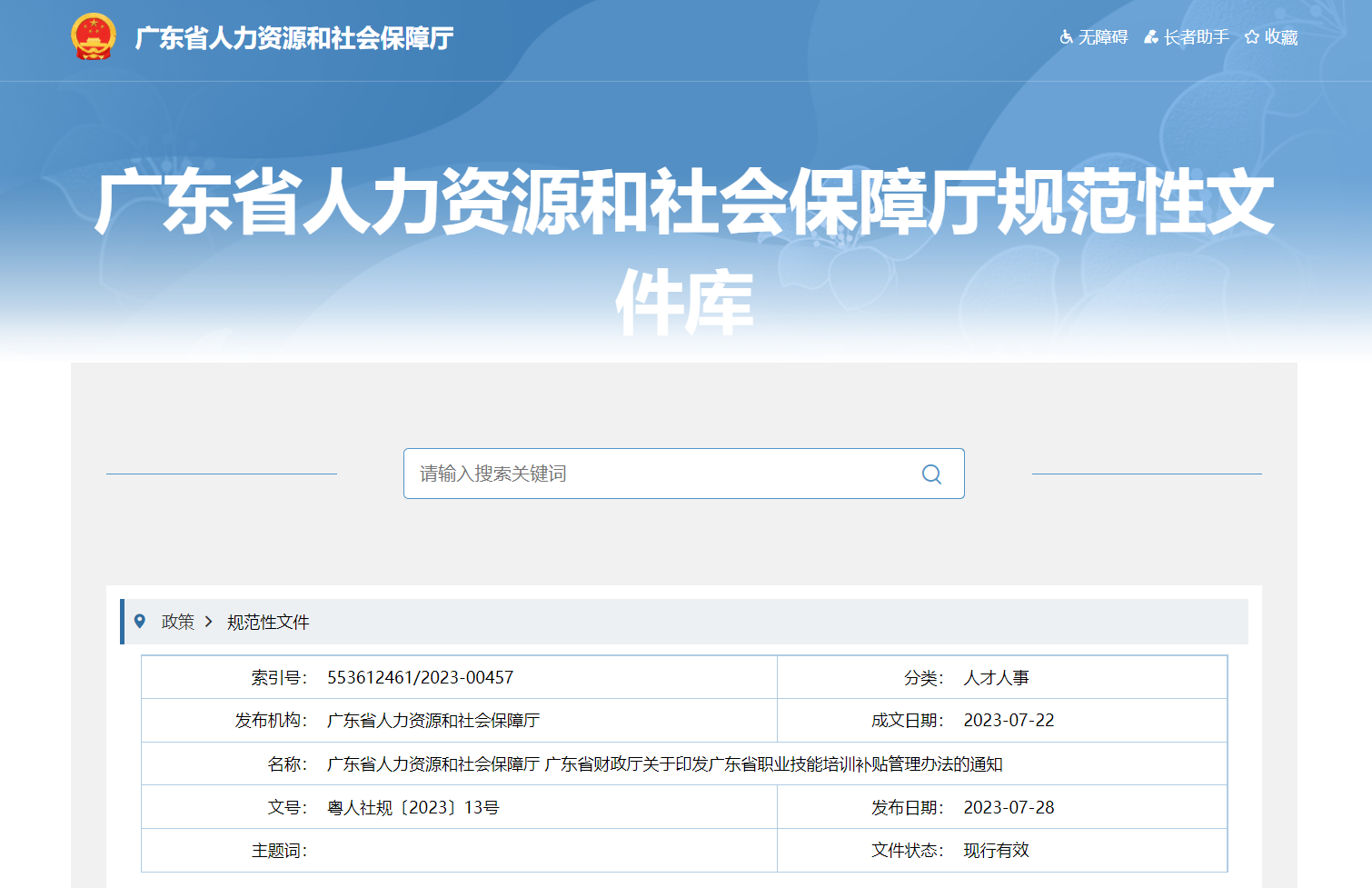
Task: Open 广东省人力资源和社会保障厅 site title
Action: (x=294, y=38)
